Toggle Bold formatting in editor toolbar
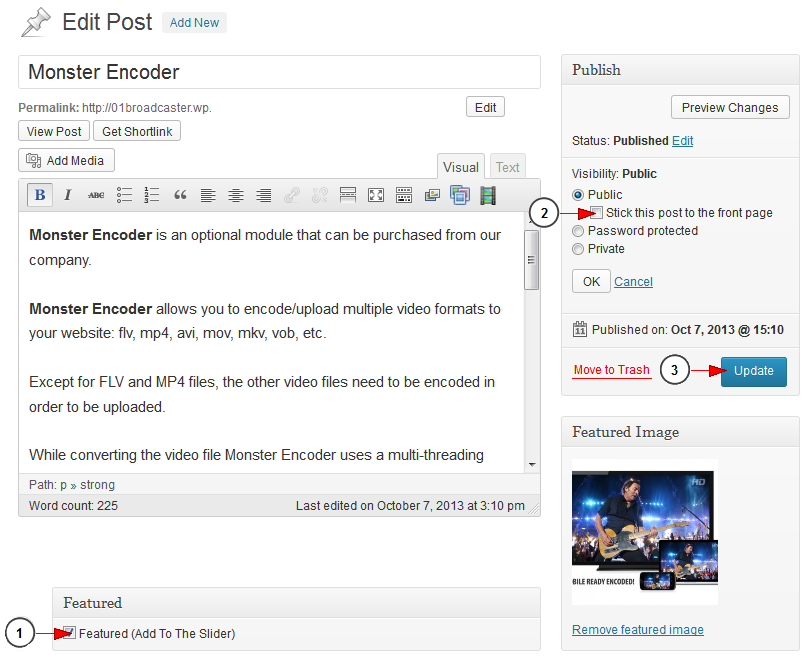Screen dimensions: 804x657 click(x=39, y=195)
